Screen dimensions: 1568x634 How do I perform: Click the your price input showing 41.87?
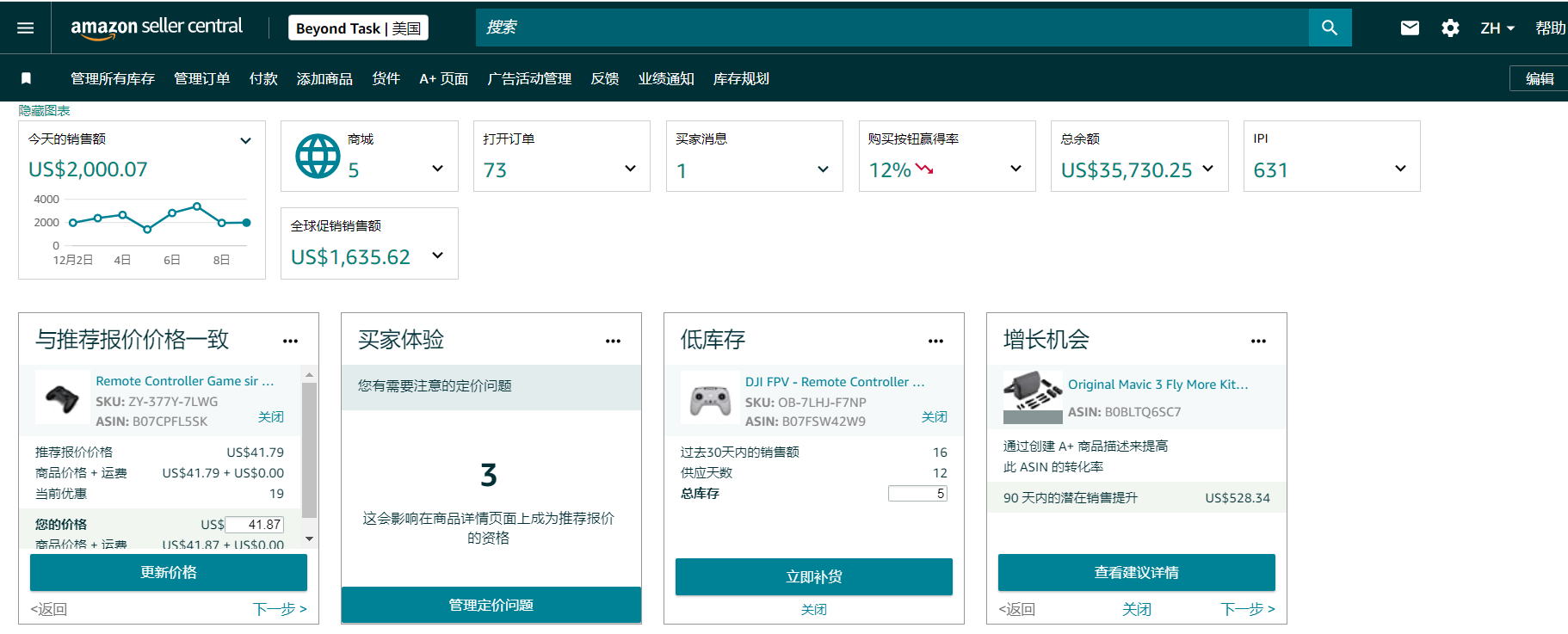click(254, 525)
